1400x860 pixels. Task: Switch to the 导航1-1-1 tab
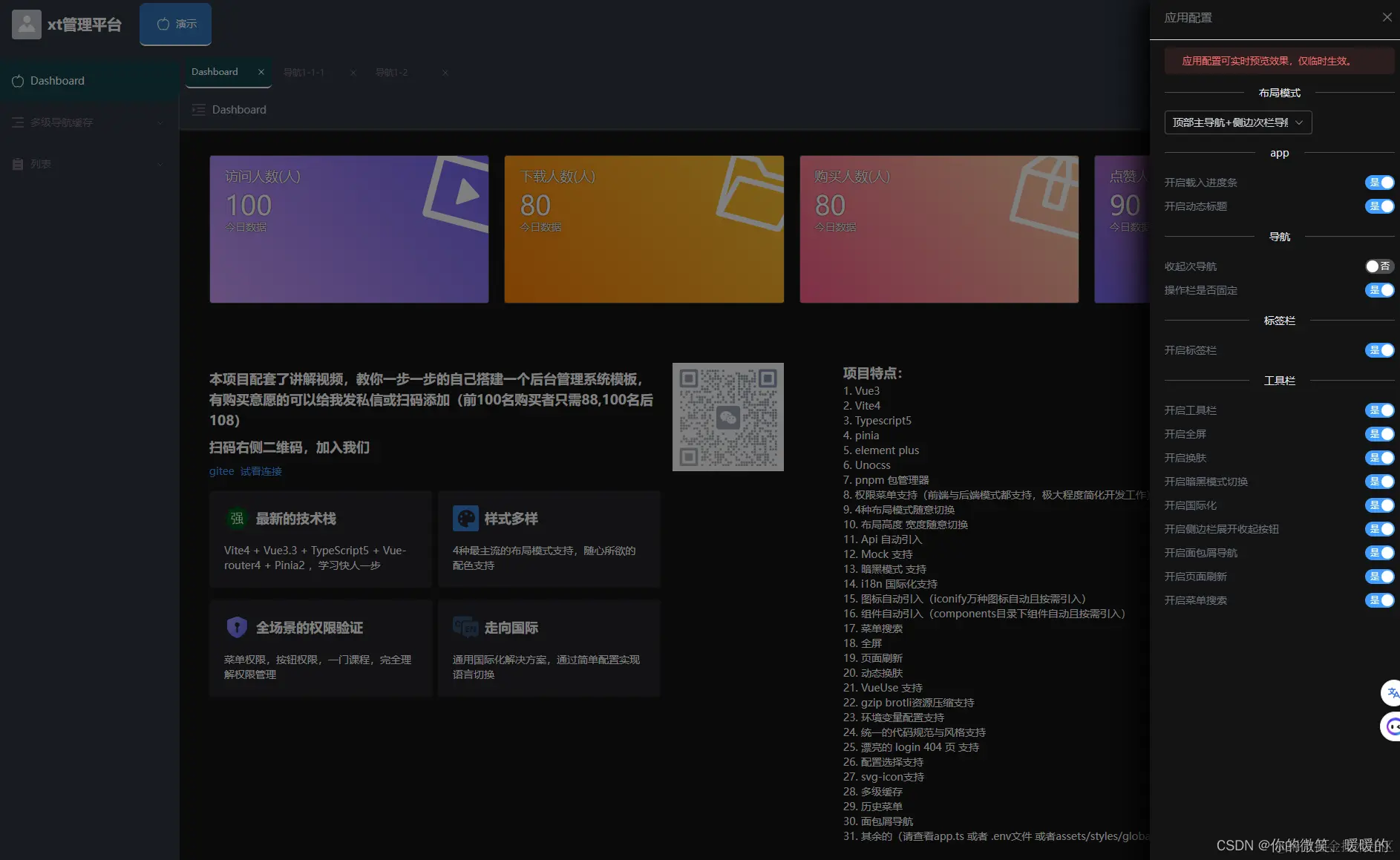tap(304, 73)
